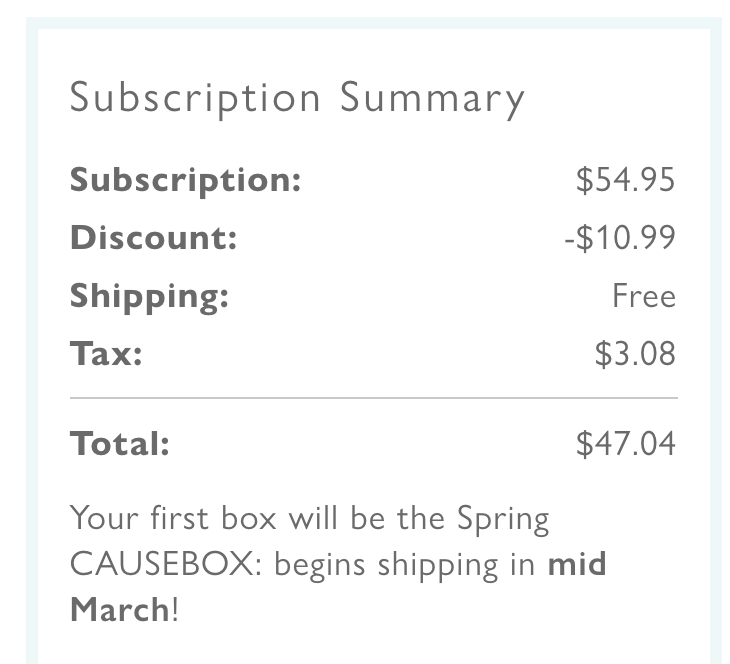This screenshot has width=730, height=664.
Task: Click the light blue card border
Action: point(32,340)
